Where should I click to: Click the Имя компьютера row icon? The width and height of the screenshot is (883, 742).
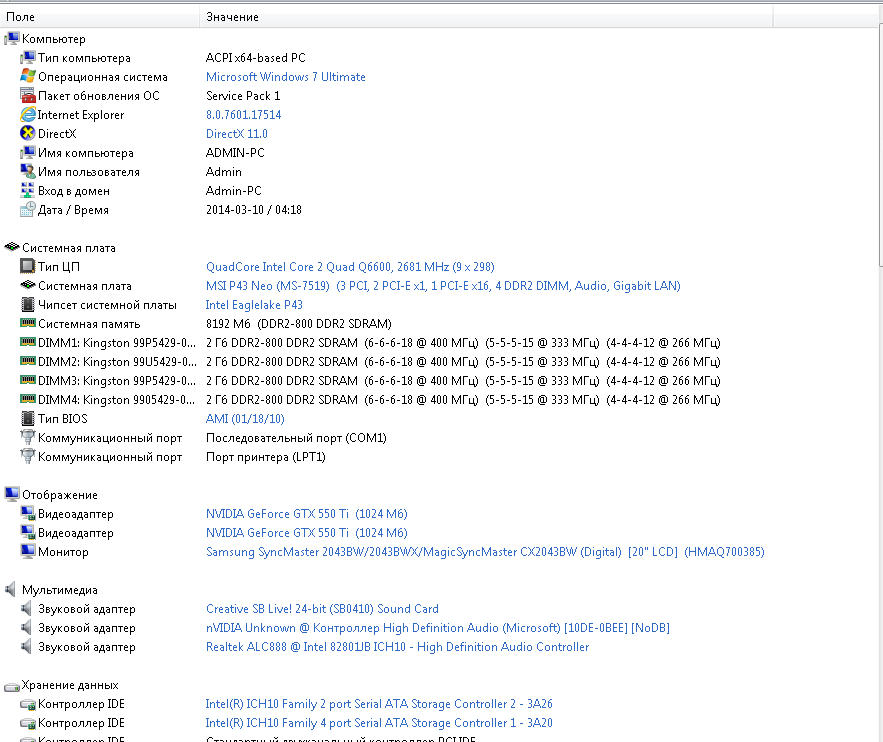pyautogui.click(x=28, y=153)
